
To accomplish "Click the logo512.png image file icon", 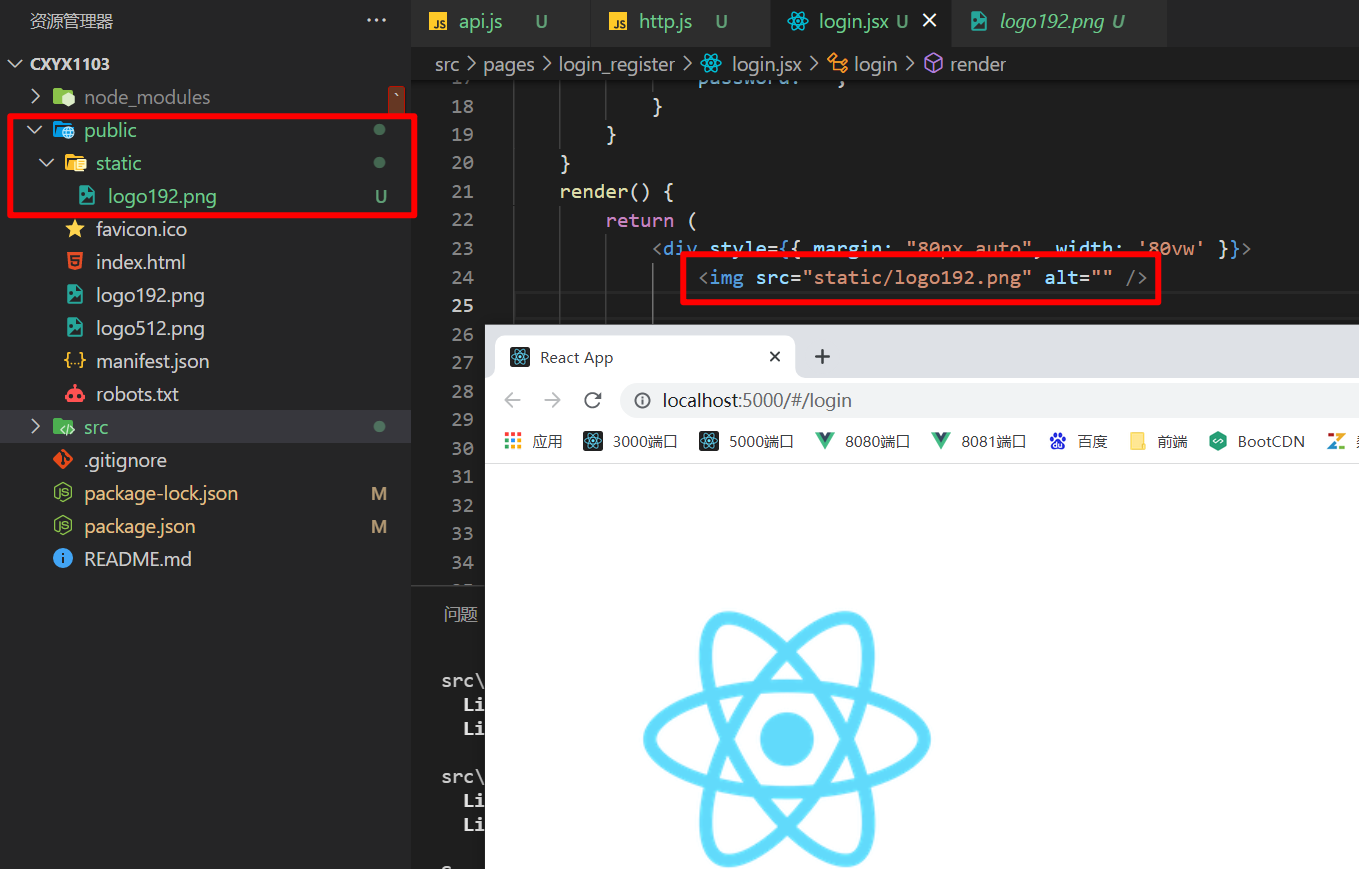I will 74,328.
